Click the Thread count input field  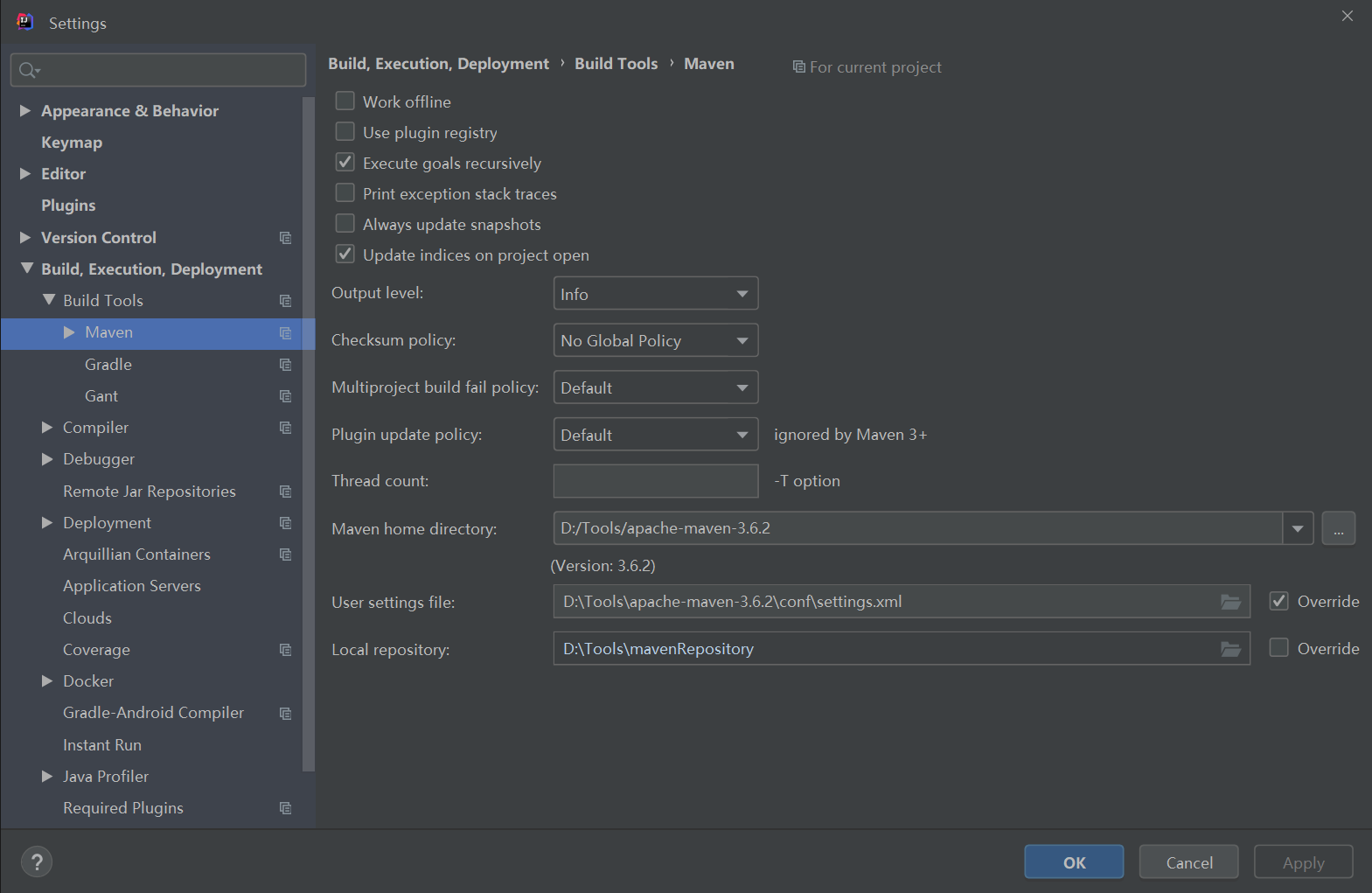[655, 481]
